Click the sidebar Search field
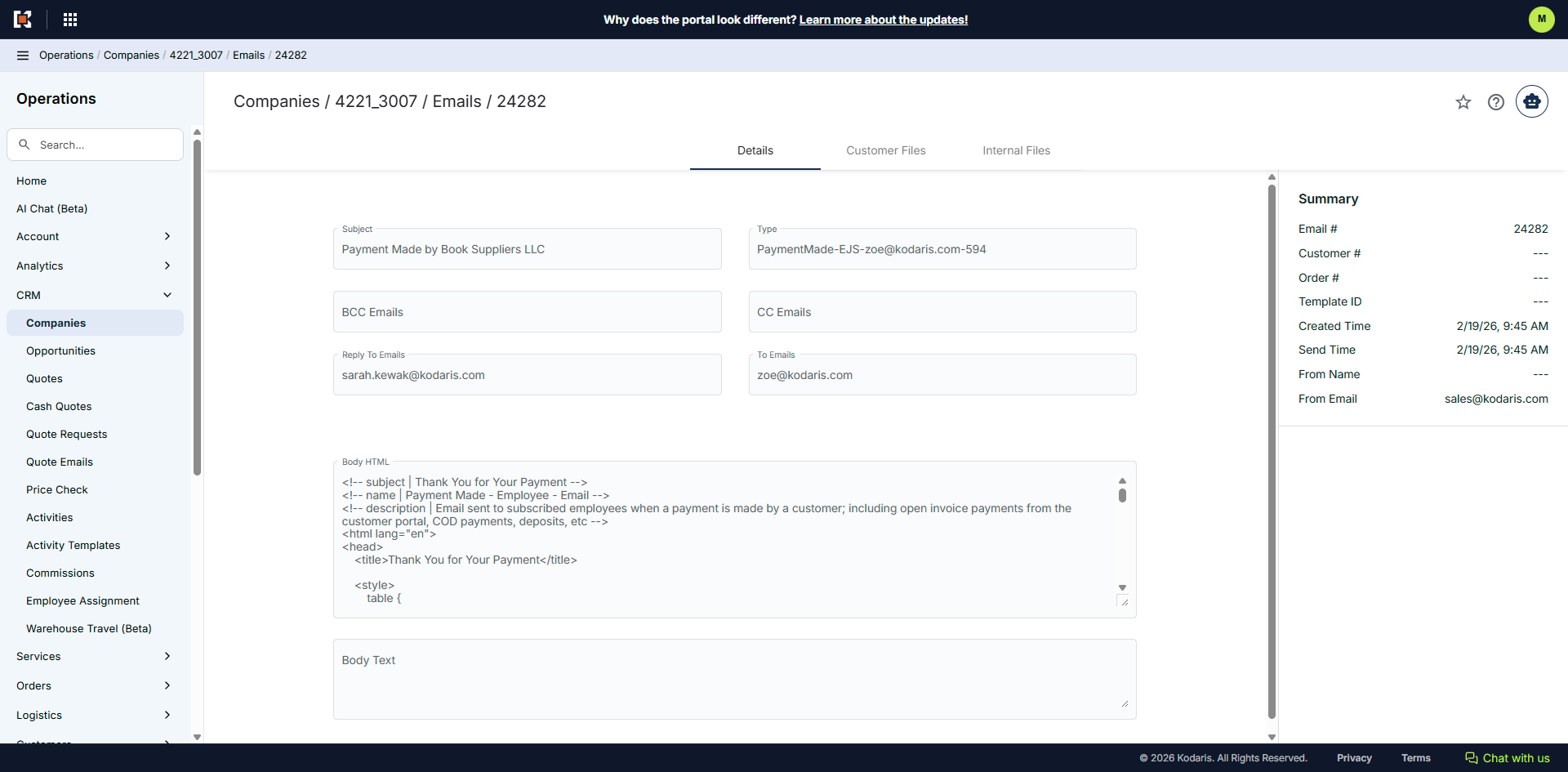 [95, 145]
